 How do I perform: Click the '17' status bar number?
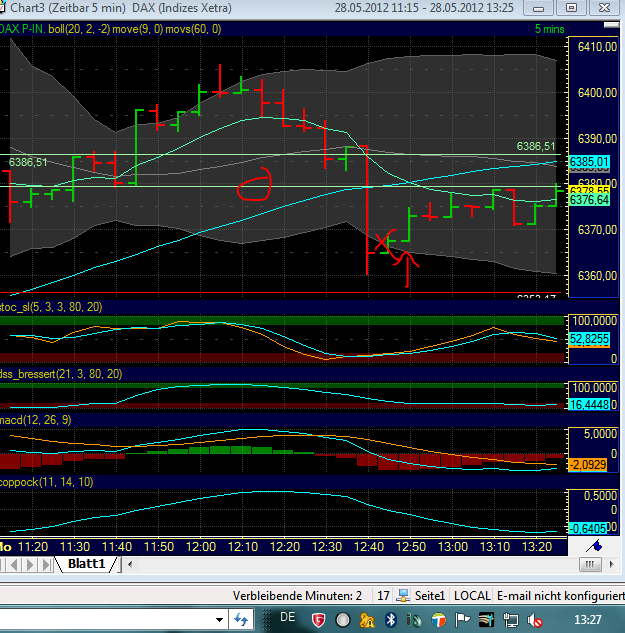pyautogui.click(x=383, y=596)
